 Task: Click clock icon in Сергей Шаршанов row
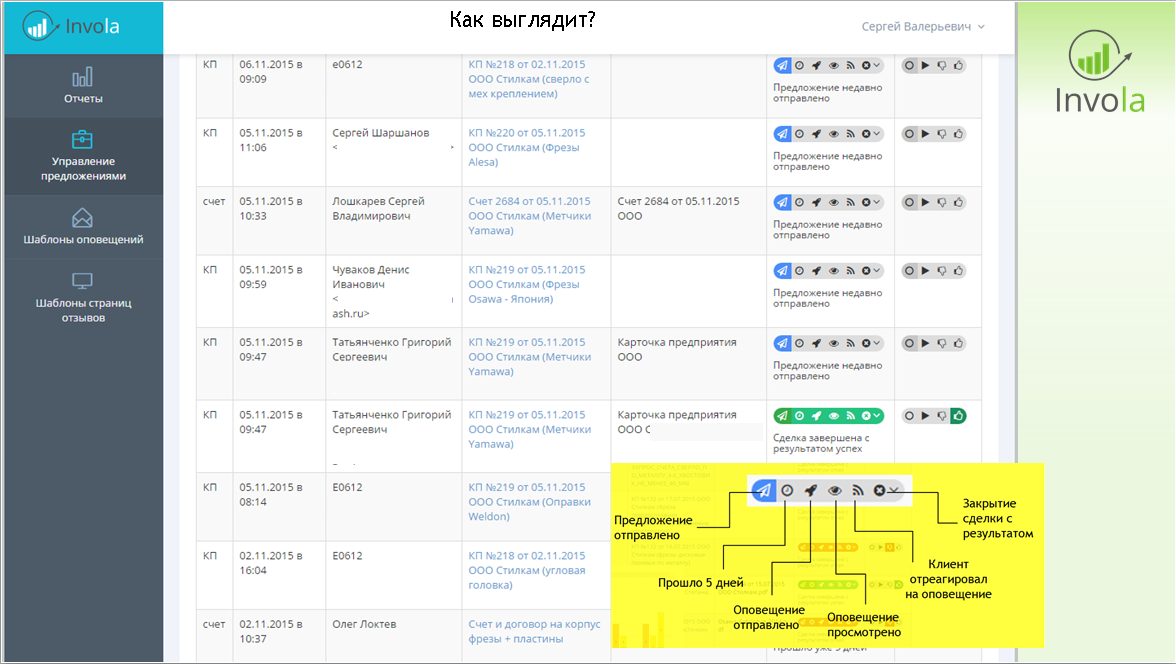pyautogui.click(x=800, y=134)
